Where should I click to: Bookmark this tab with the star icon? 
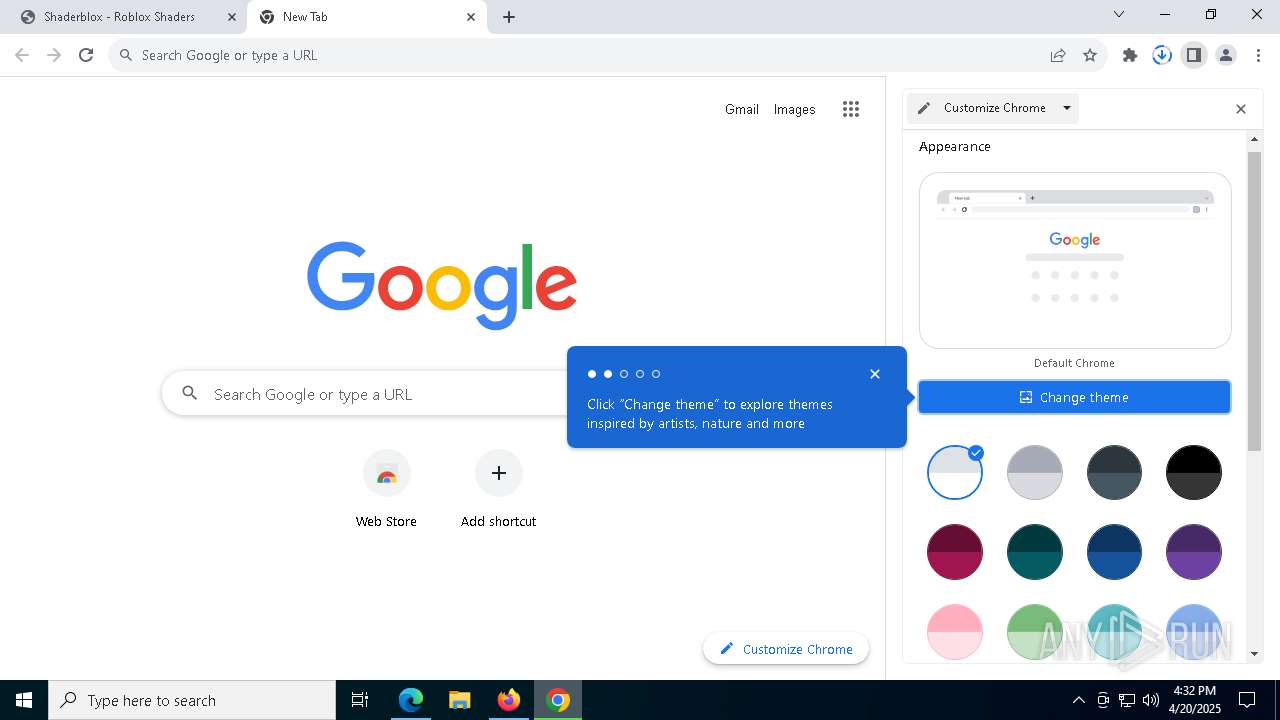(x=1090, y=55)
